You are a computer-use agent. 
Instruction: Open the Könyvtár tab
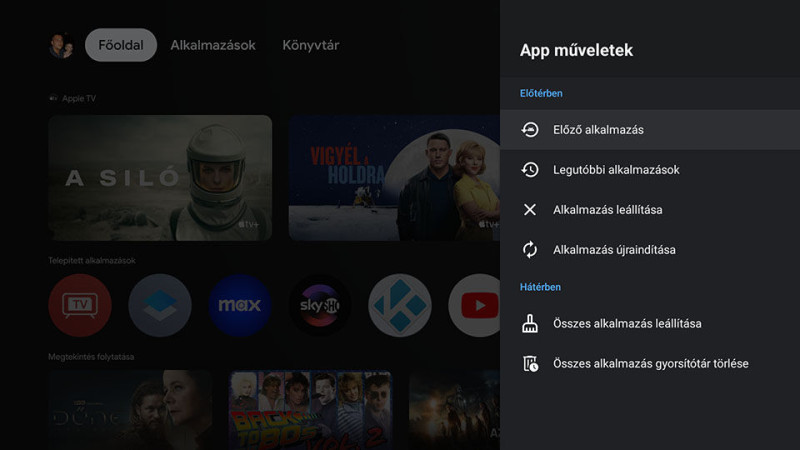[x=311, y=45]
